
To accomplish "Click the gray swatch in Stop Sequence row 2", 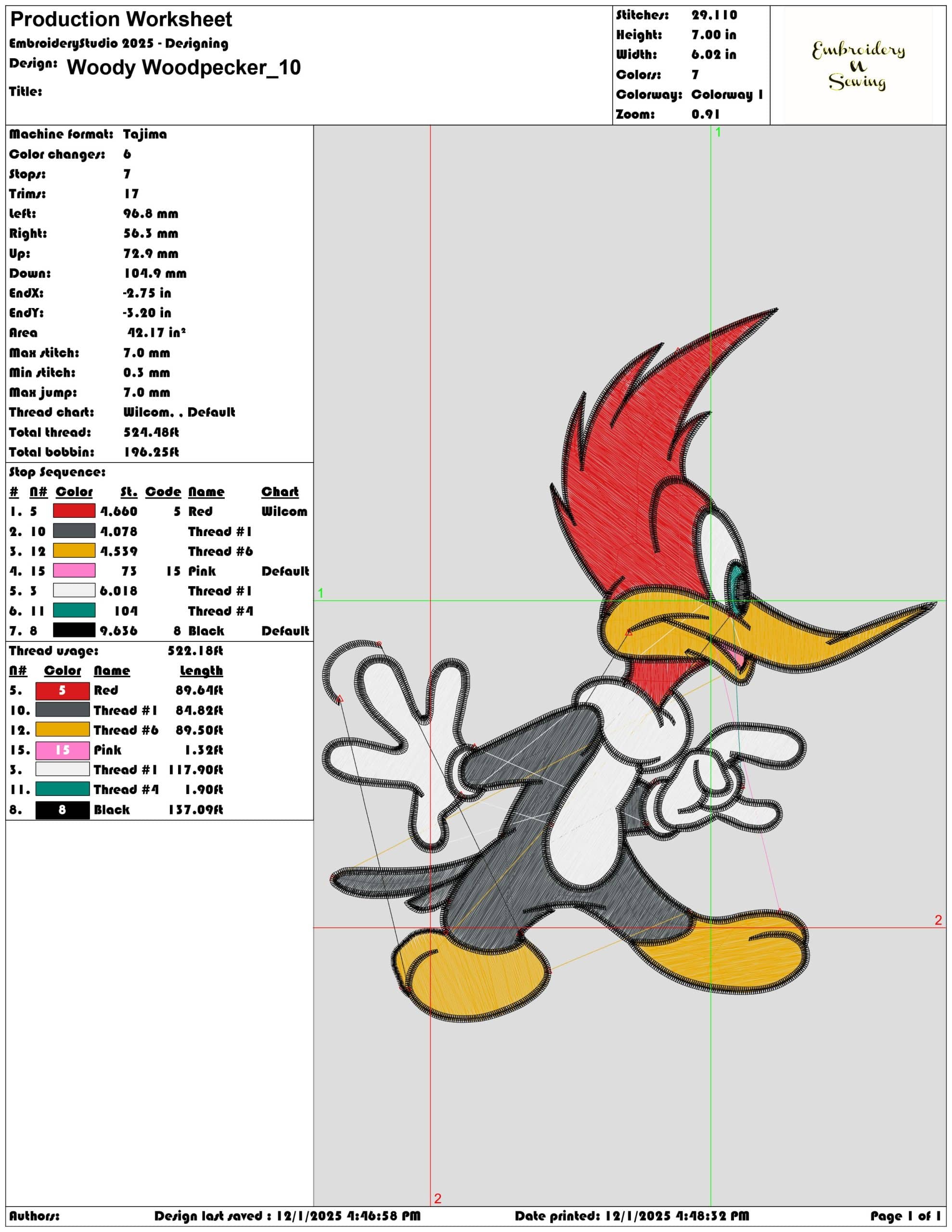I will [74, 531].
